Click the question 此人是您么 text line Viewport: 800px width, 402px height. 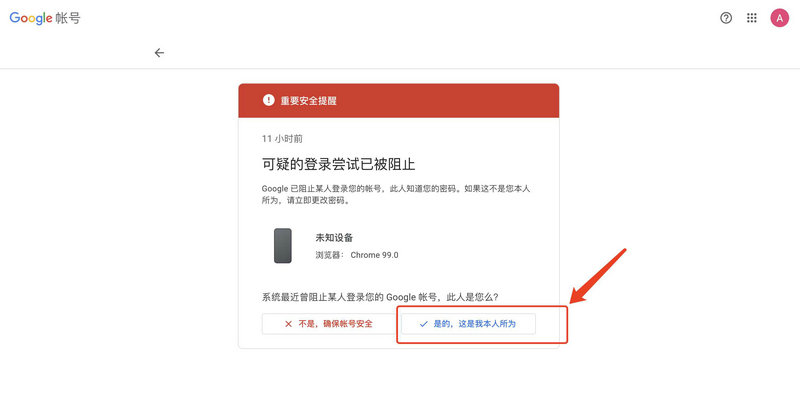coord(380,297)
